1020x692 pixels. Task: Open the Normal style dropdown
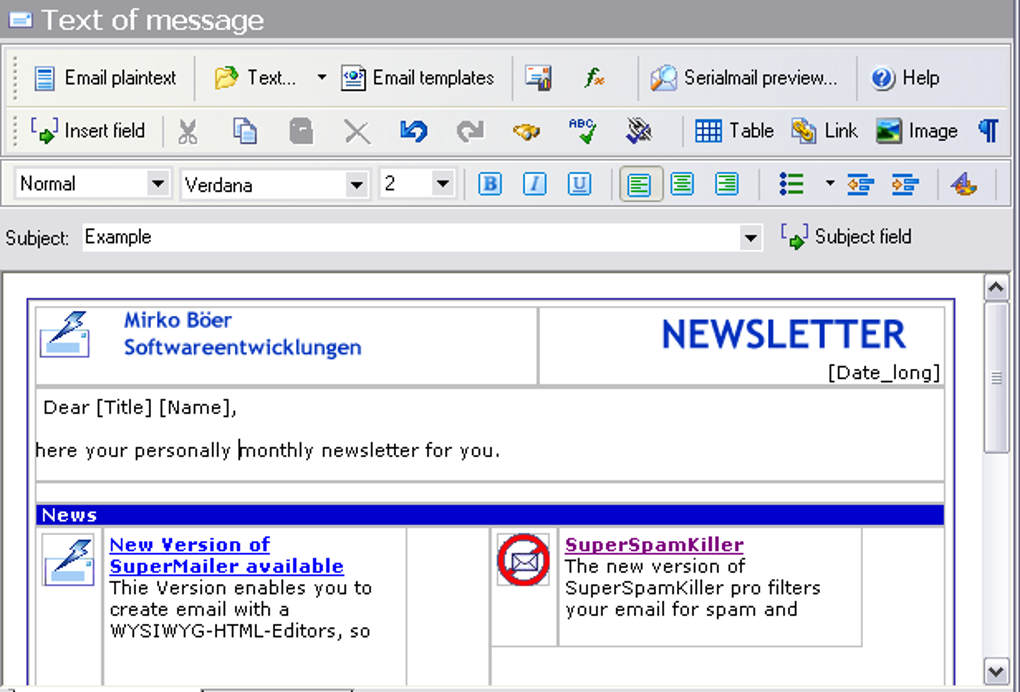tap(158, 184)
